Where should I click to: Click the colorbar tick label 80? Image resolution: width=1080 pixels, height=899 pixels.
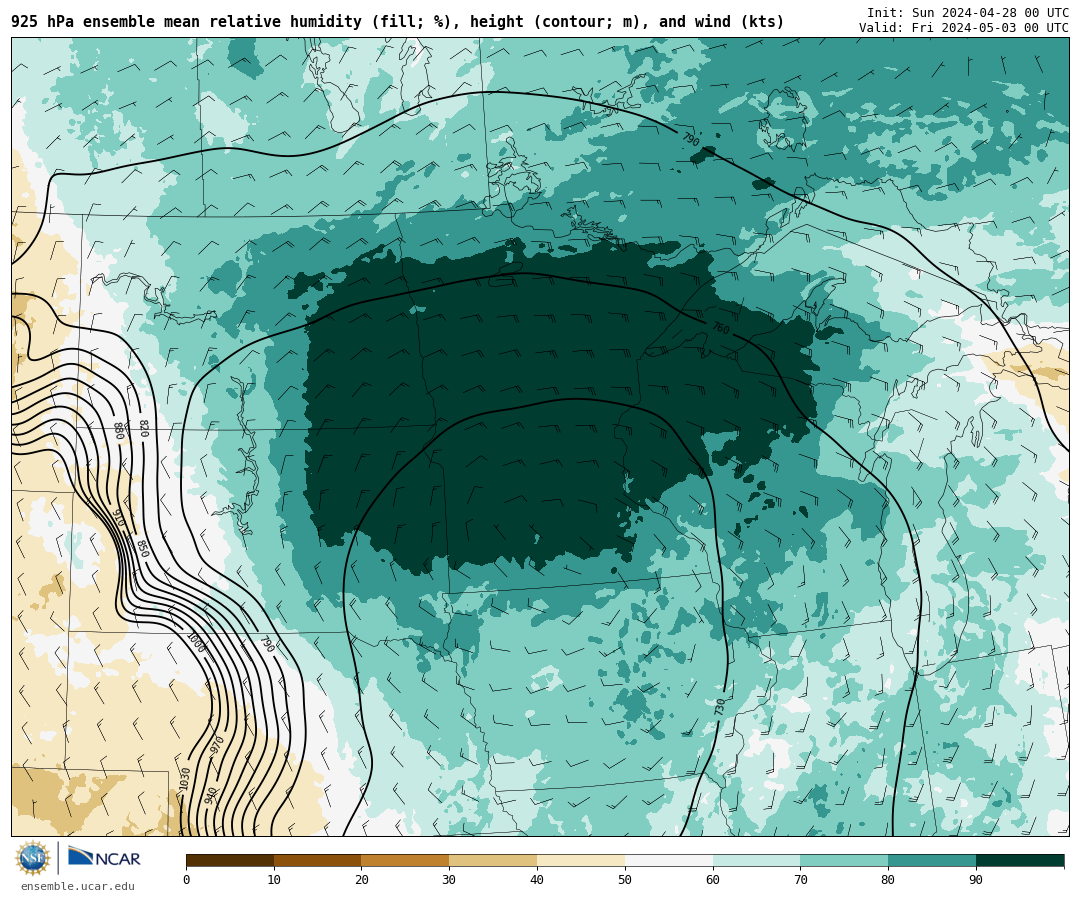point(888,880)
